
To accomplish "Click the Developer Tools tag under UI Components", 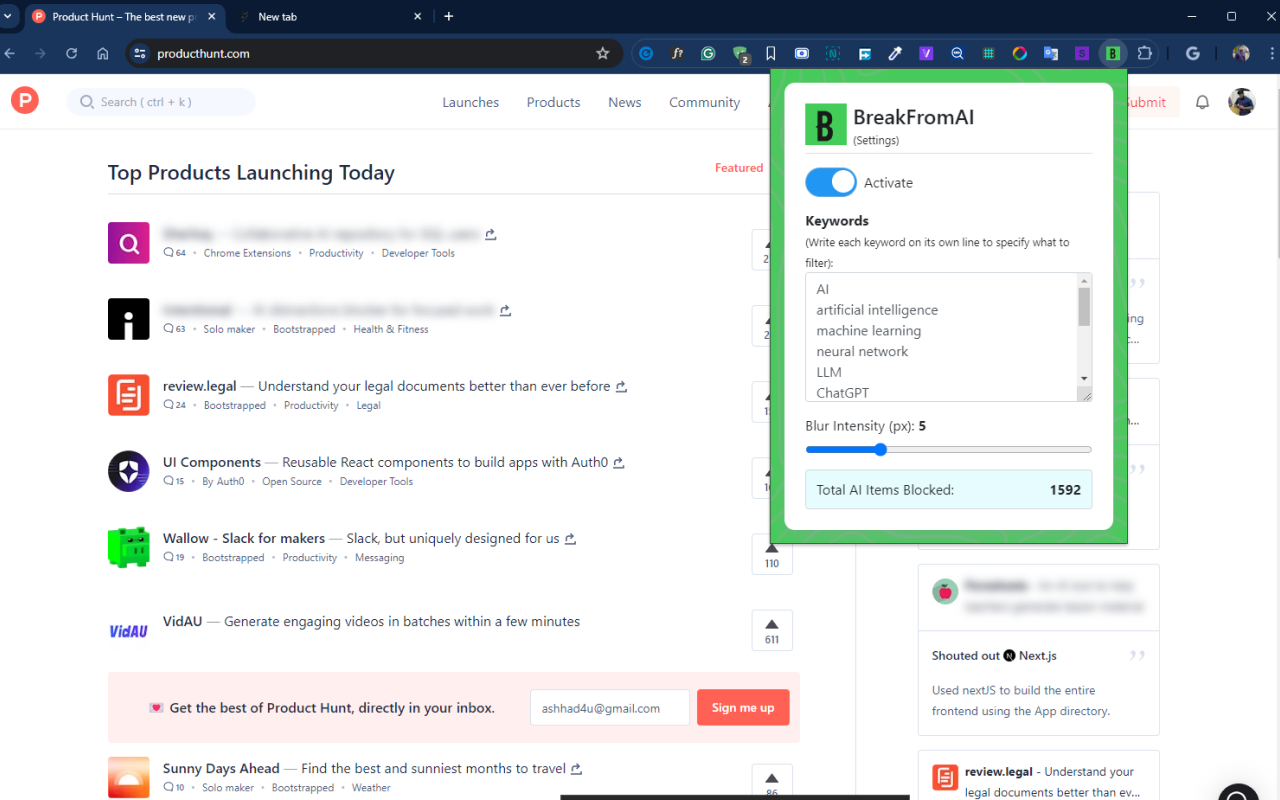I will click(x=376, y=482).
